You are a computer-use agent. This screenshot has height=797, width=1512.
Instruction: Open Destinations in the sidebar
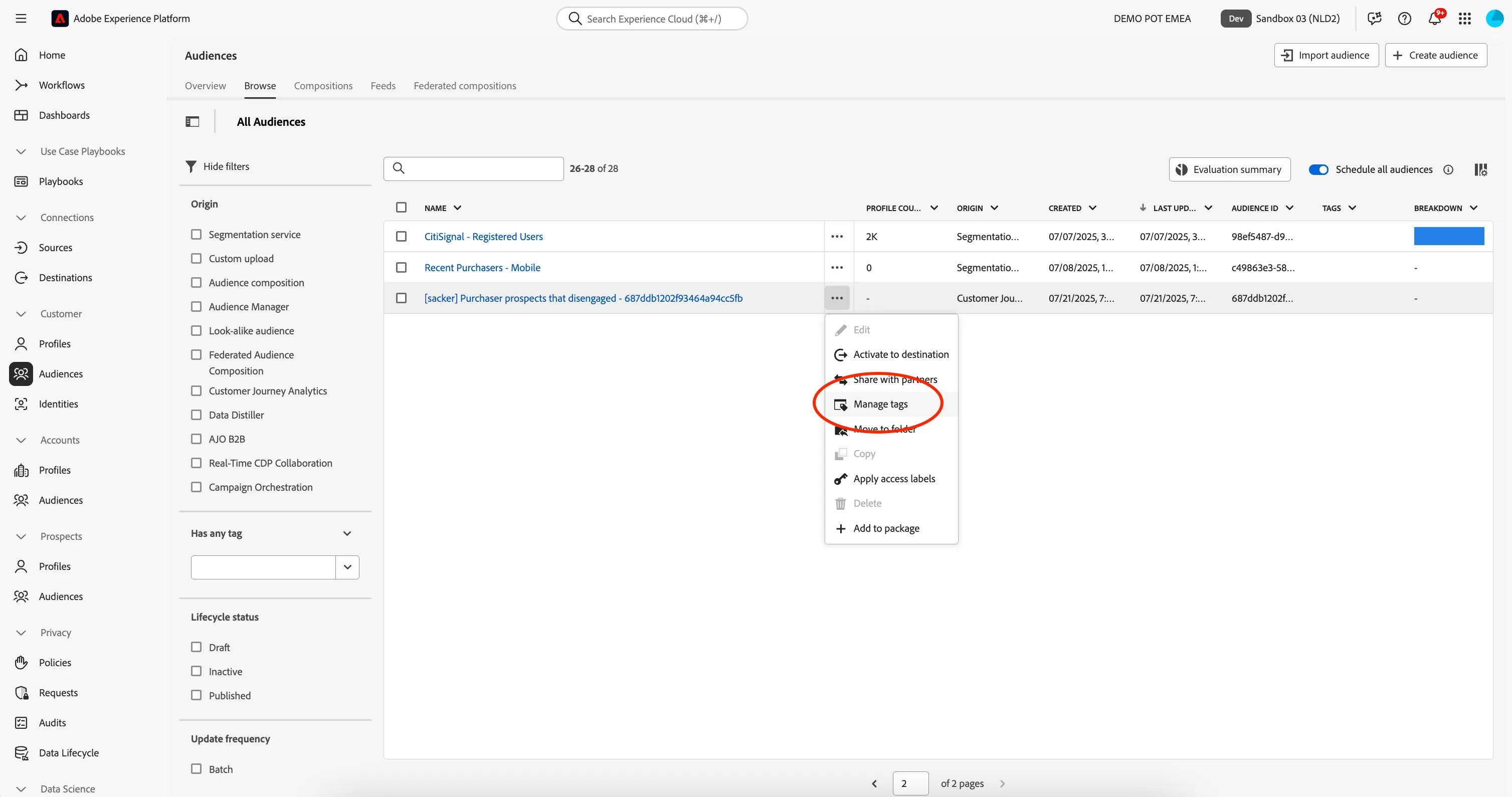coord(65,278)
